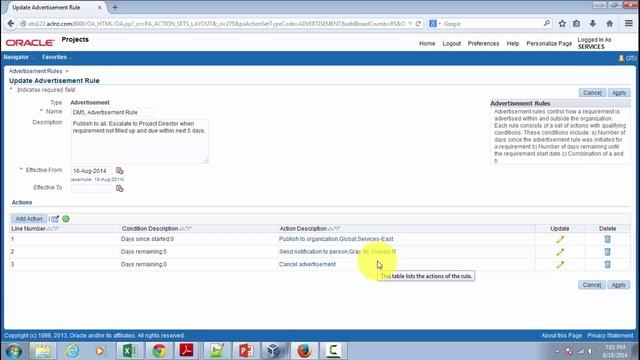Click Logout in the top menu

coord(451,43)
